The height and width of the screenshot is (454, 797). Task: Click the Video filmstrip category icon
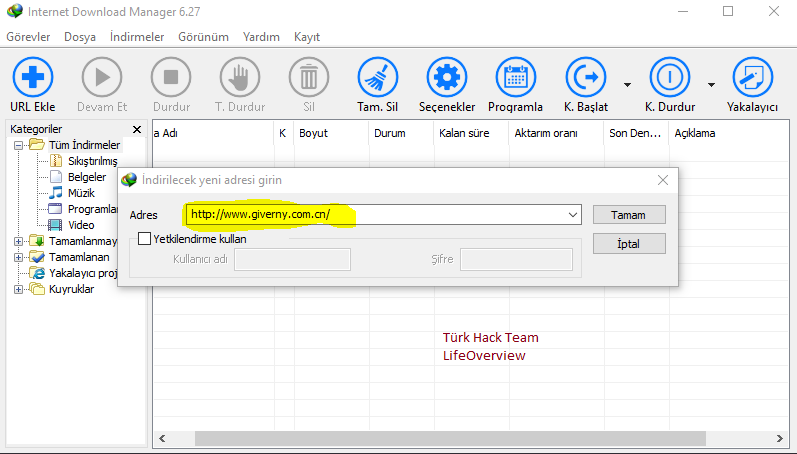[x=55, y=225]
